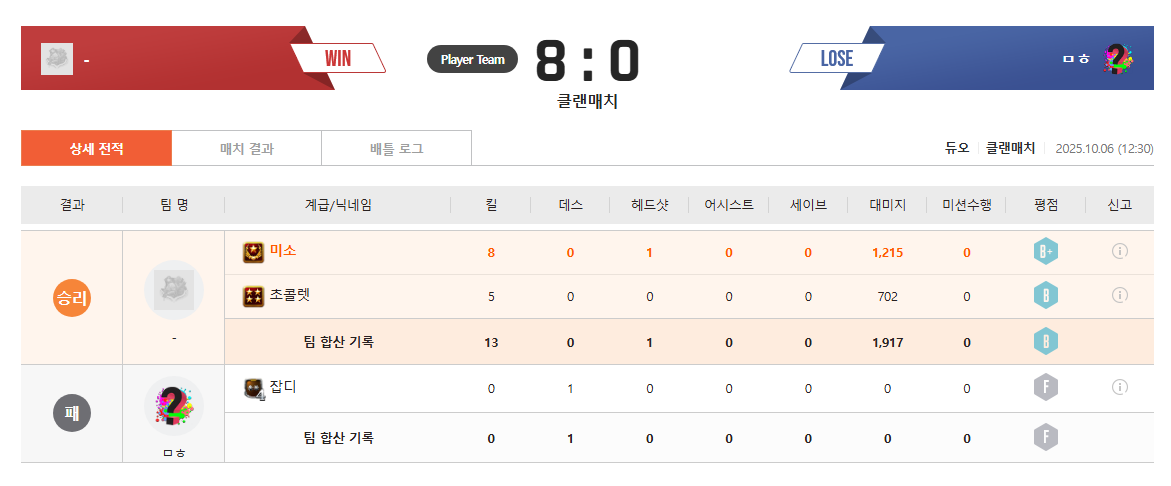Viewport: 1171px width, 486px height.
Task: Click the Player Team badge
Action: pos(473,60)
